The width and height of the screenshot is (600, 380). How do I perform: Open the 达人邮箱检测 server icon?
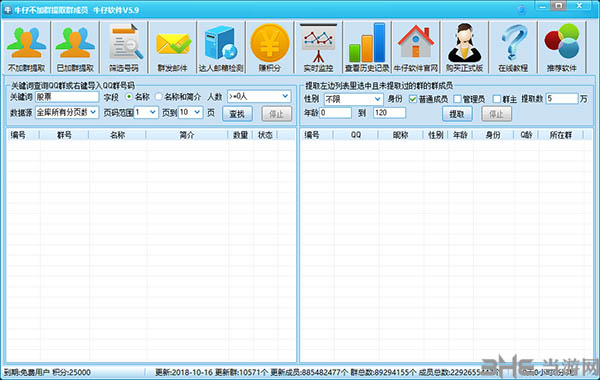tap(221, 47)
